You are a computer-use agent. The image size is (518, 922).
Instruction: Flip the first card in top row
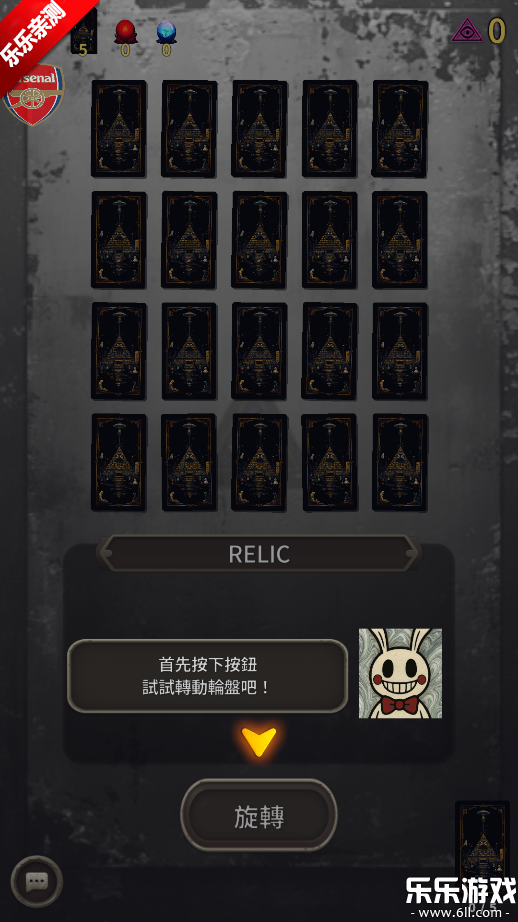[119, 129]
